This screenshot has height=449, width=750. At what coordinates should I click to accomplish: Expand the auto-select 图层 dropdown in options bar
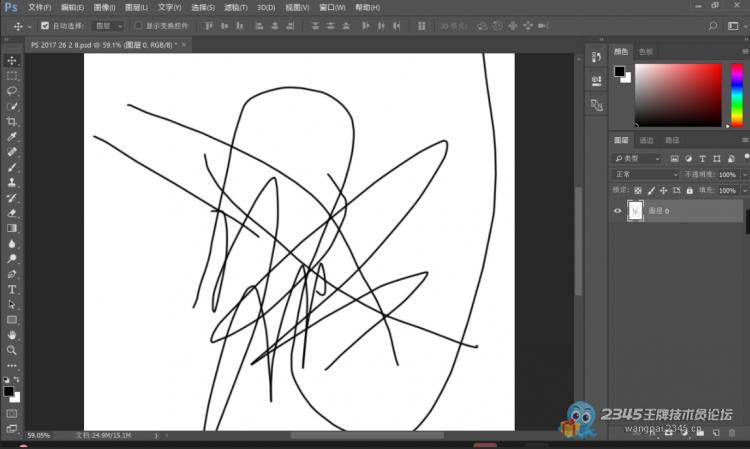pyautogui.click(x=109, y=25)
